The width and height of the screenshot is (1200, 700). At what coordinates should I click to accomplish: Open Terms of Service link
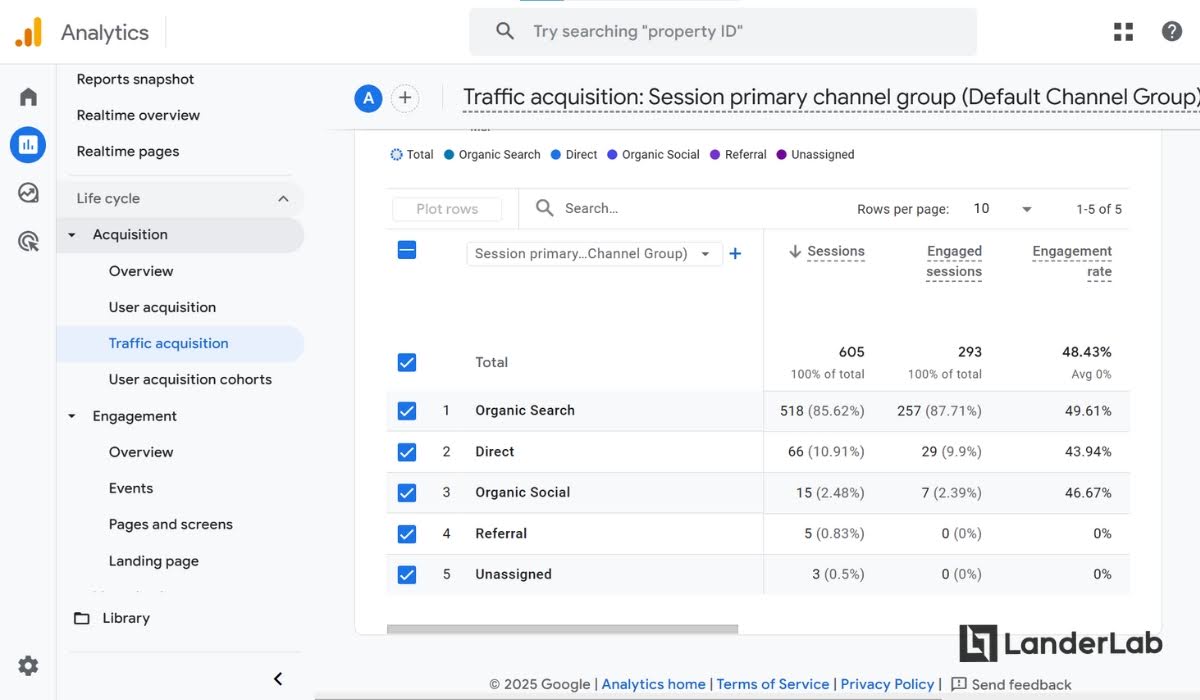[x=773, y=684]
